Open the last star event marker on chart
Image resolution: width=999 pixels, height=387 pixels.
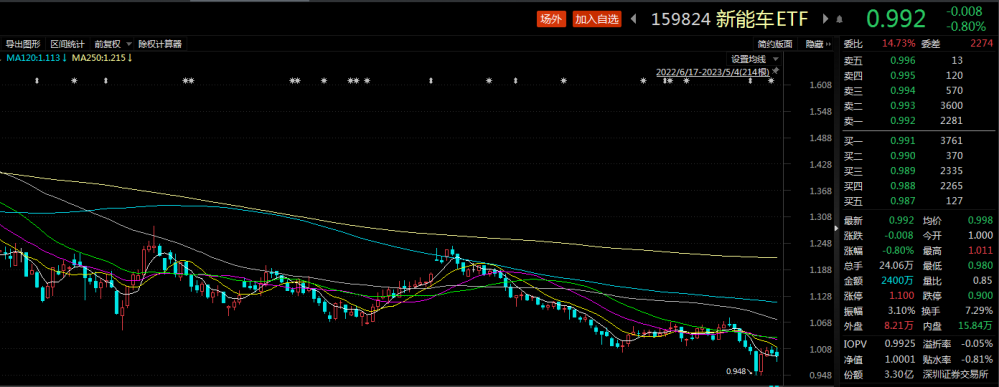point(771,81)
